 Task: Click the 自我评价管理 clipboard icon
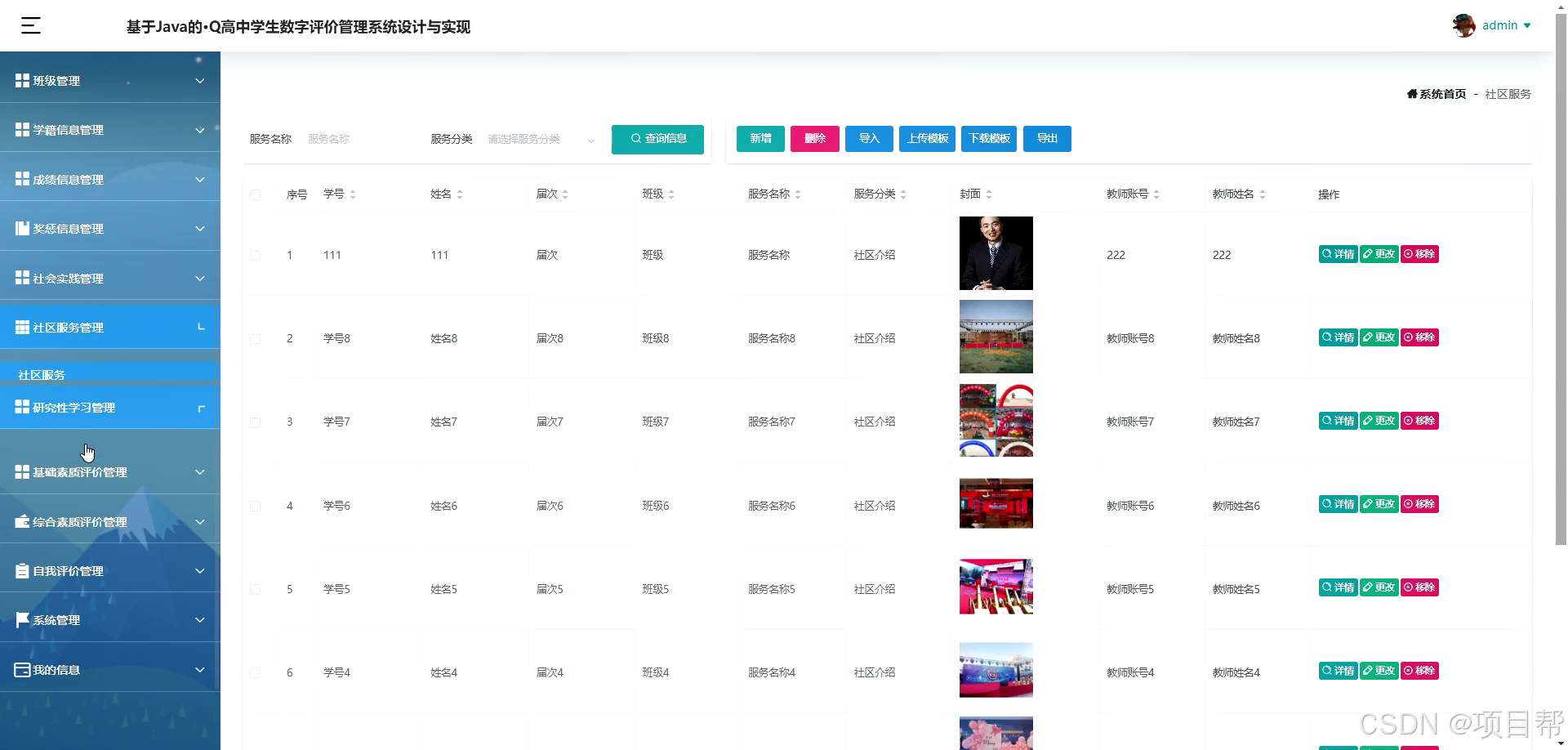22,570
